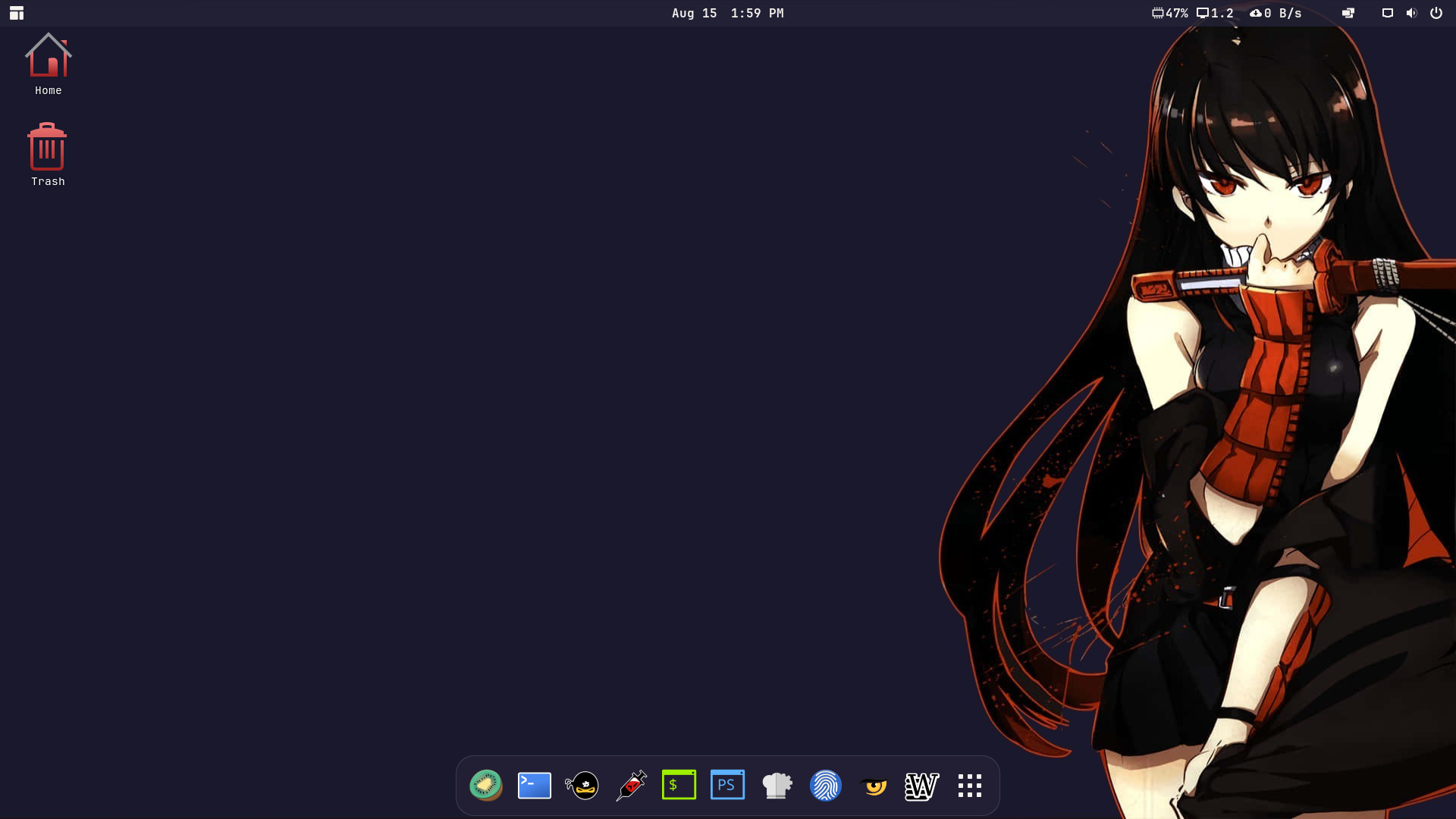Start PowerShell from the dock
This screenshot has width=1456, height=819.
[x=727, y=786]
